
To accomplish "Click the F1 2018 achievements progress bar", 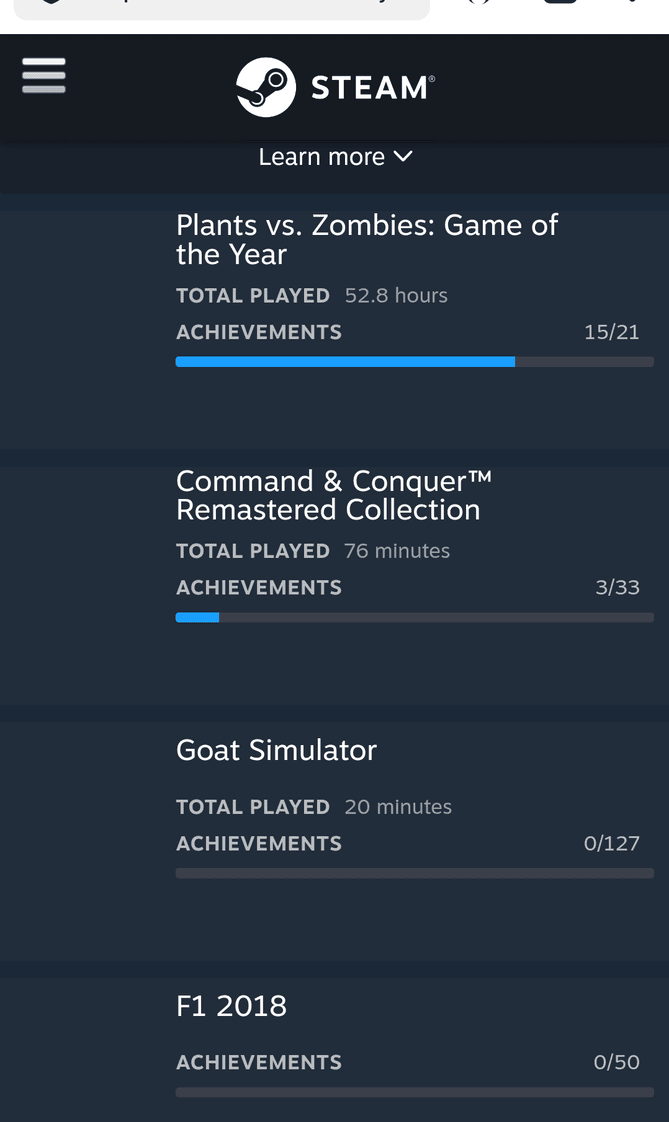I will pos(414,1092).
